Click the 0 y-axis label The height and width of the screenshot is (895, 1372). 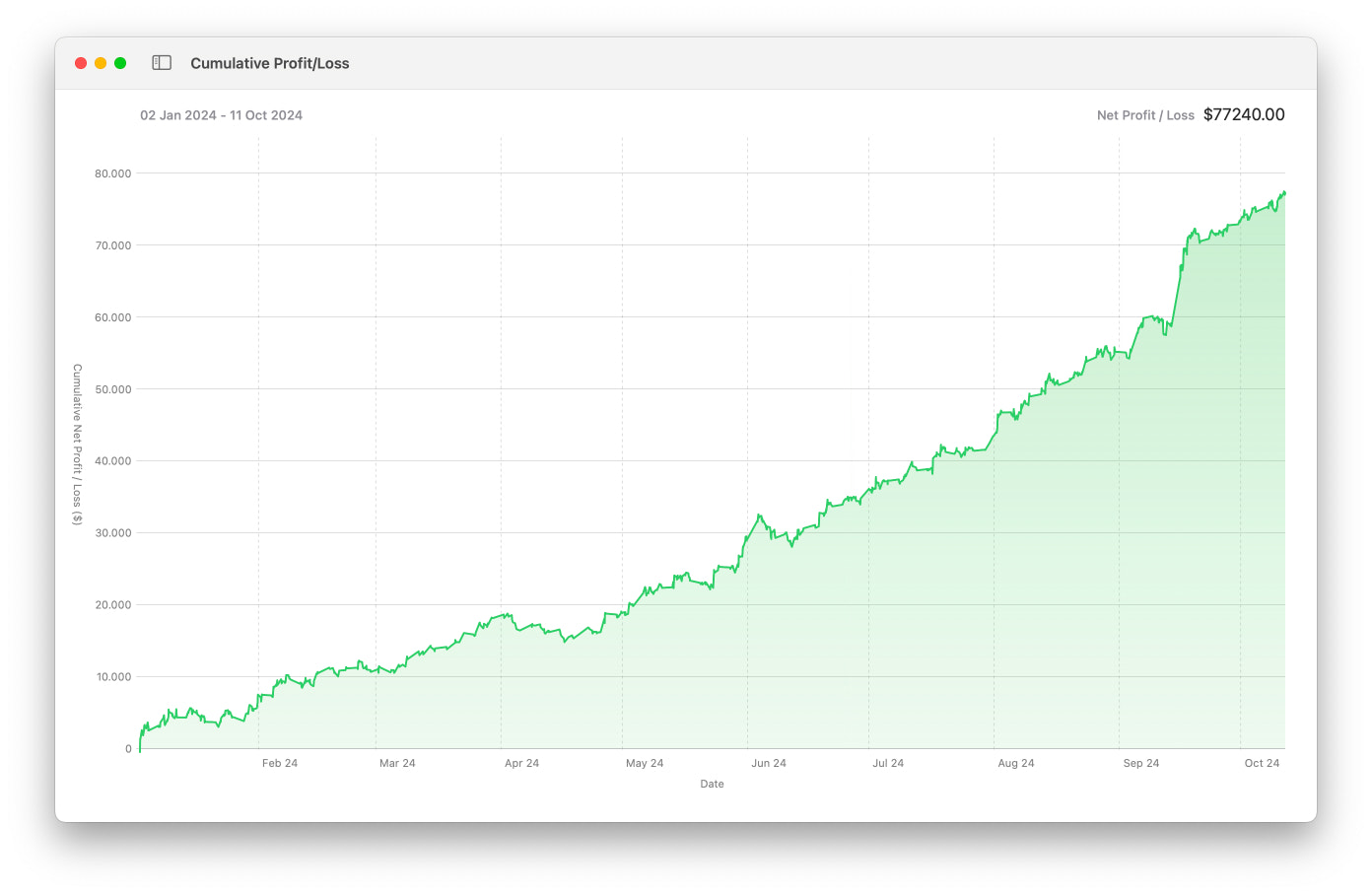[128, 748]
